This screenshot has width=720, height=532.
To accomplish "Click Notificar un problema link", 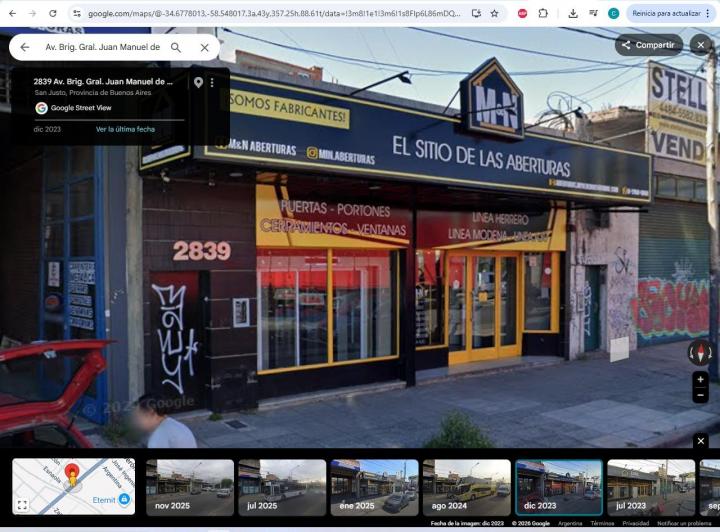I will [684, 523].
